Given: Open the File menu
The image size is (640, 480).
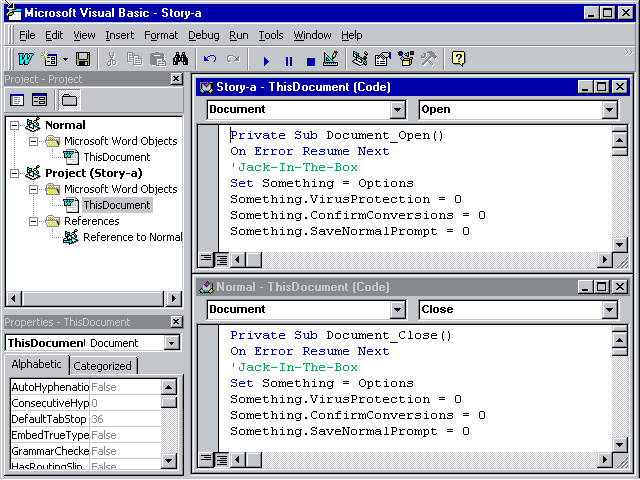Looking at the screenshot, I should 27,36.
